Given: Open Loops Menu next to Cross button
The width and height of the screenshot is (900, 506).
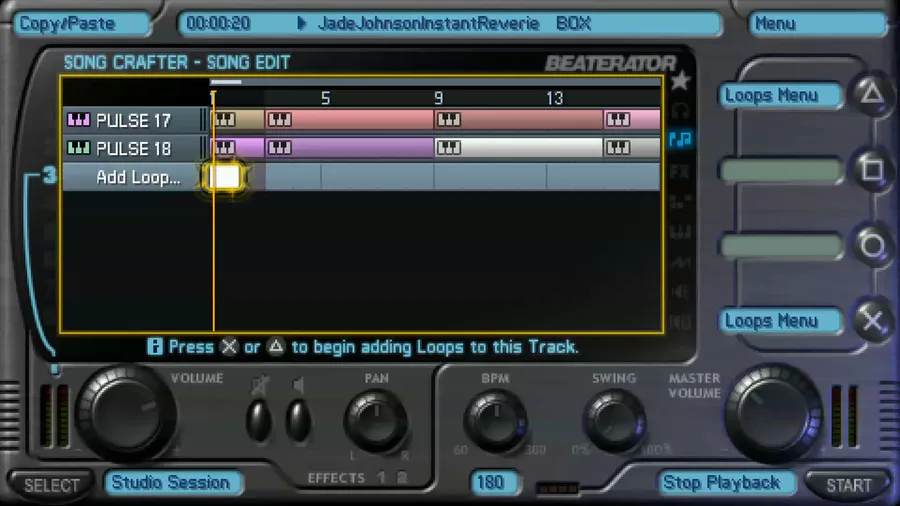Looking at the screenshot, I should [x=781, y=321].
